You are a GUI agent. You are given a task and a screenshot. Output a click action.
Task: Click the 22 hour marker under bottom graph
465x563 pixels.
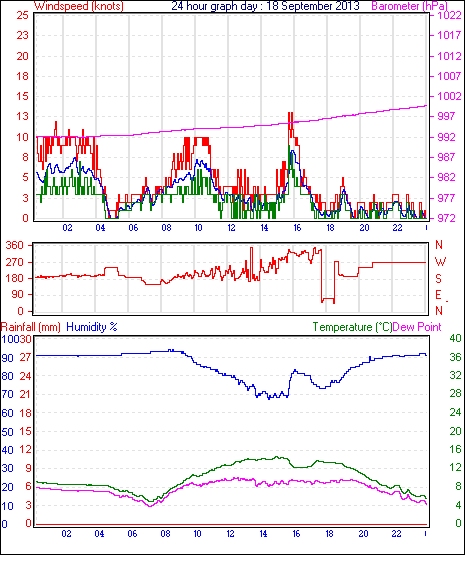(396, 534)
